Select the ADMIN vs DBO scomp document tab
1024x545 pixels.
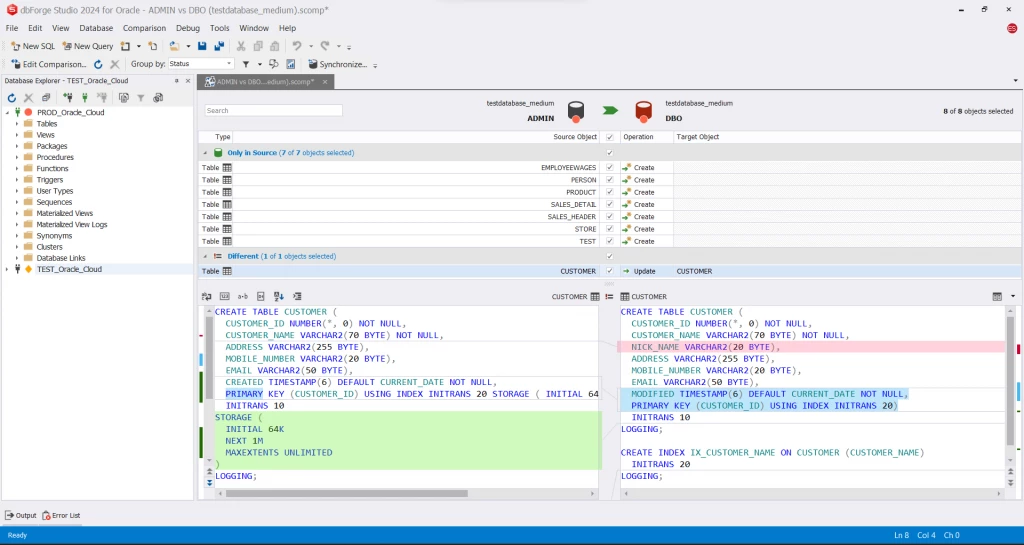coord(265,82)
